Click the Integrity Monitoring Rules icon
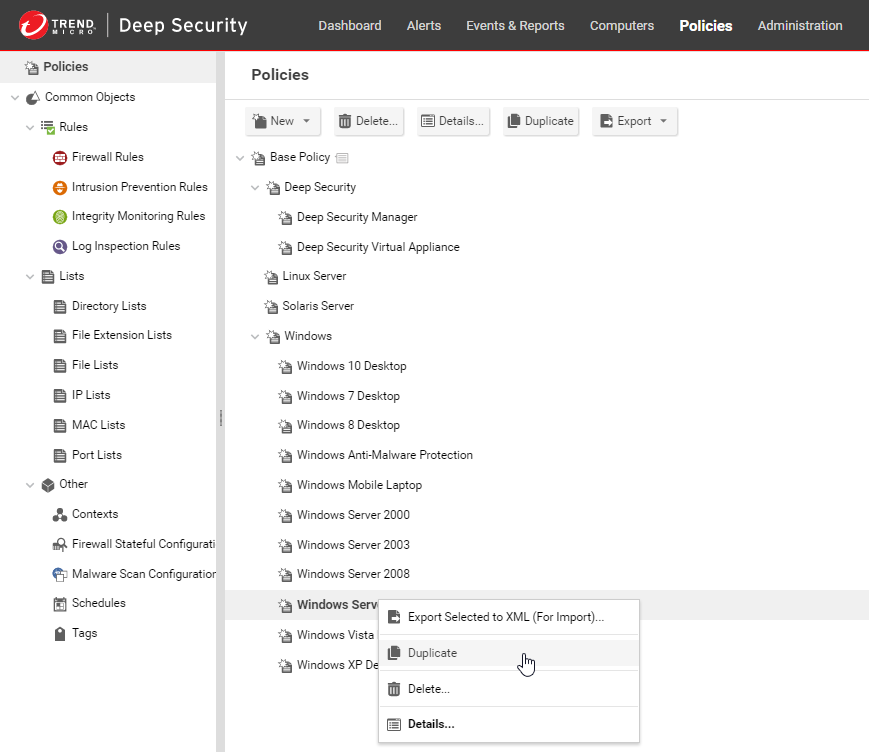The image size is (869, 752). coord(60,217)
